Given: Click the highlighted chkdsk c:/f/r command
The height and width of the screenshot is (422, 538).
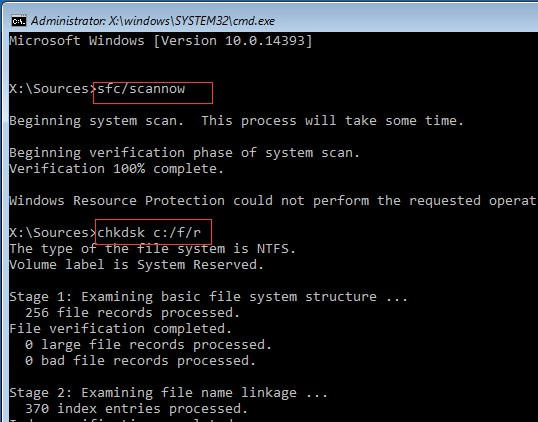Looking at the screenshot, I should point(149,233).
